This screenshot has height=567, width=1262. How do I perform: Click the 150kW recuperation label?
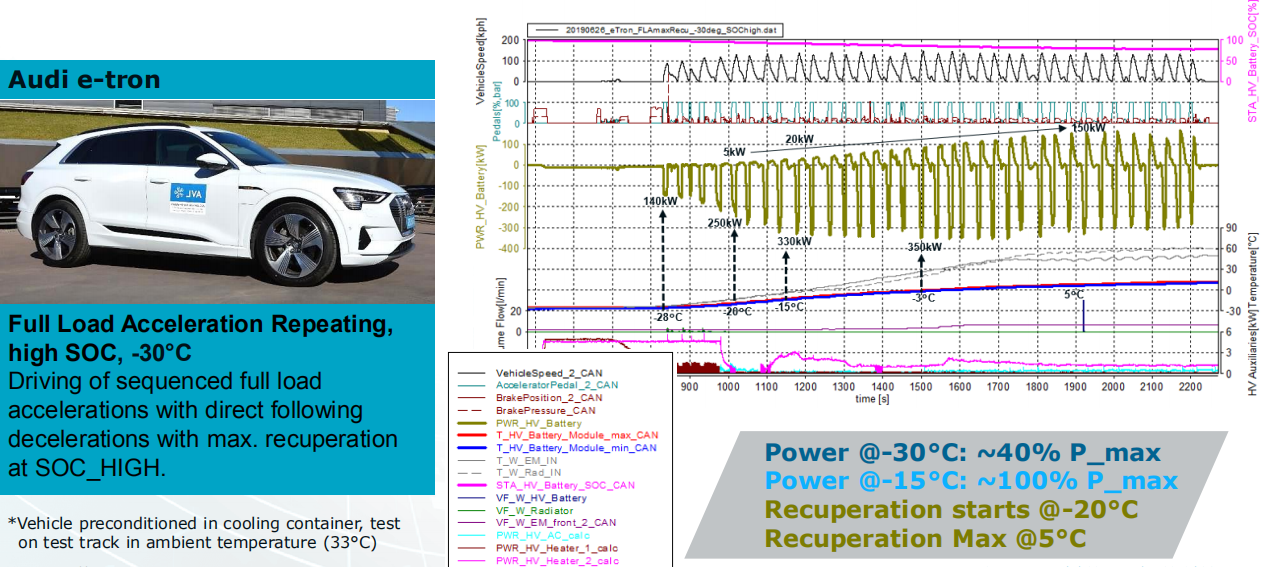click(1088, 128)
